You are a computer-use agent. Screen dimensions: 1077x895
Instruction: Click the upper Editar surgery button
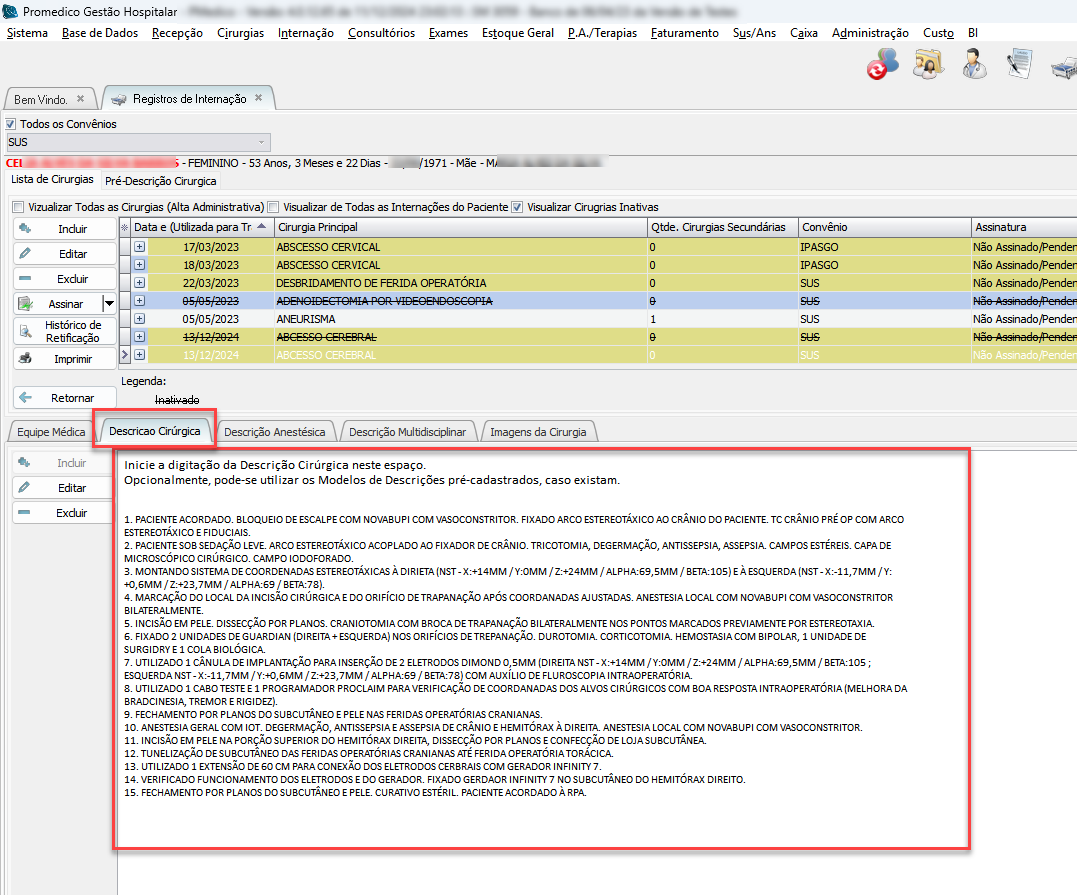65,254
